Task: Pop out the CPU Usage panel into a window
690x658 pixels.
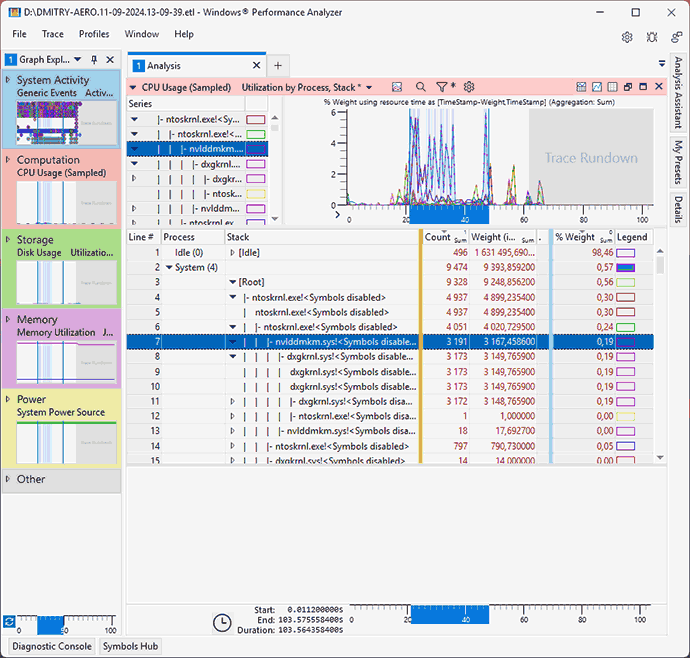Action: pyautogui.click(x=628, y=87)
